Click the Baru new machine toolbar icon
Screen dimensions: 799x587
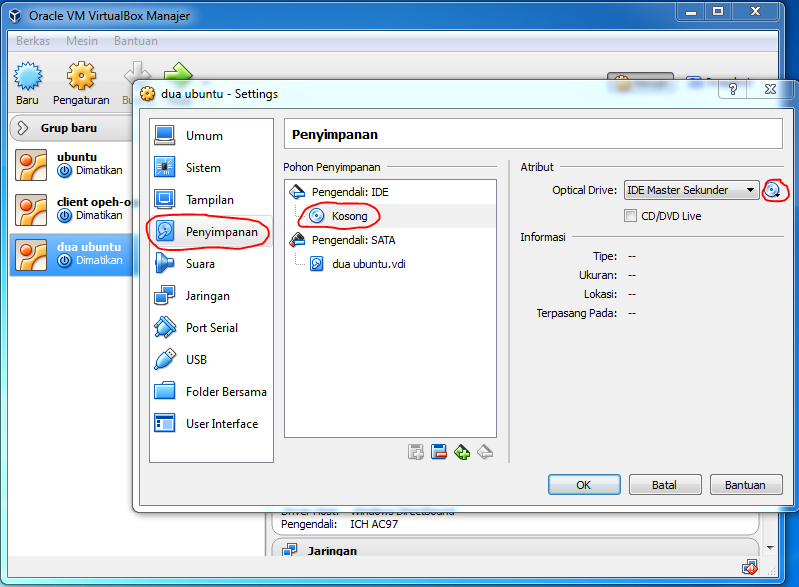pyautogui.click(x=28, y=75)
